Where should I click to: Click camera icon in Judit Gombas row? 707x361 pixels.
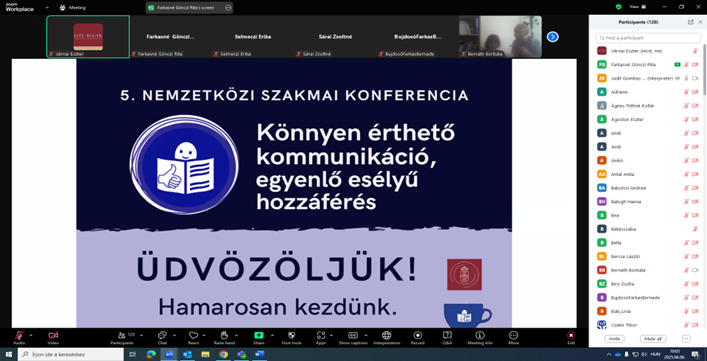point(695,78)
